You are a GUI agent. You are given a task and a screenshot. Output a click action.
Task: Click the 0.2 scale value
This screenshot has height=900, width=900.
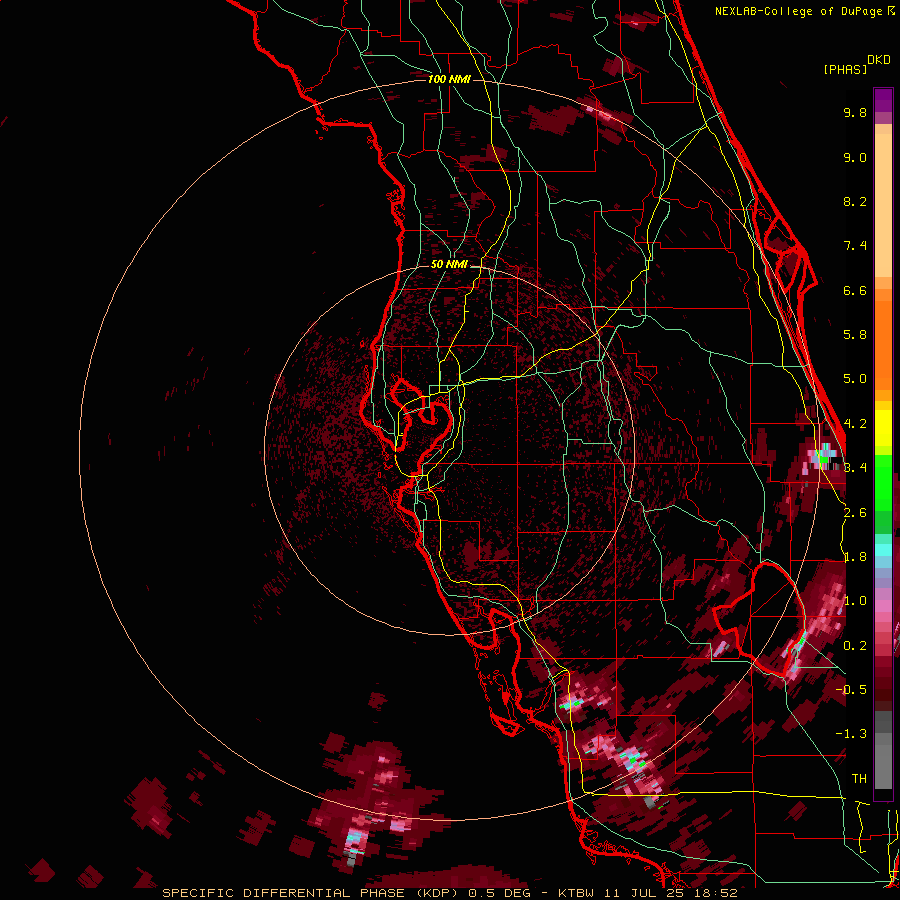click(855, 646)
